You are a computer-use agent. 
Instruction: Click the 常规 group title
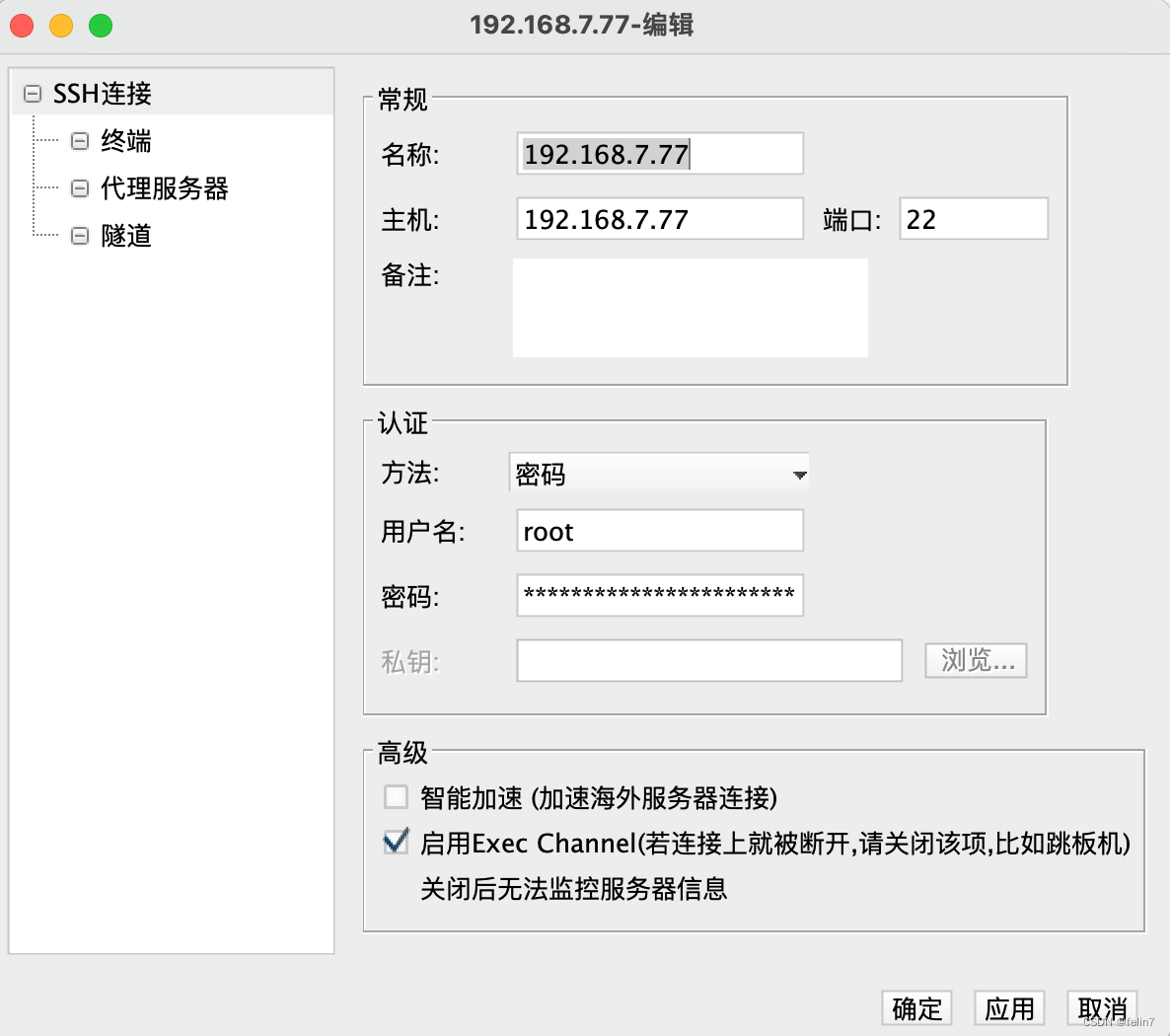(x=402, y=100)
